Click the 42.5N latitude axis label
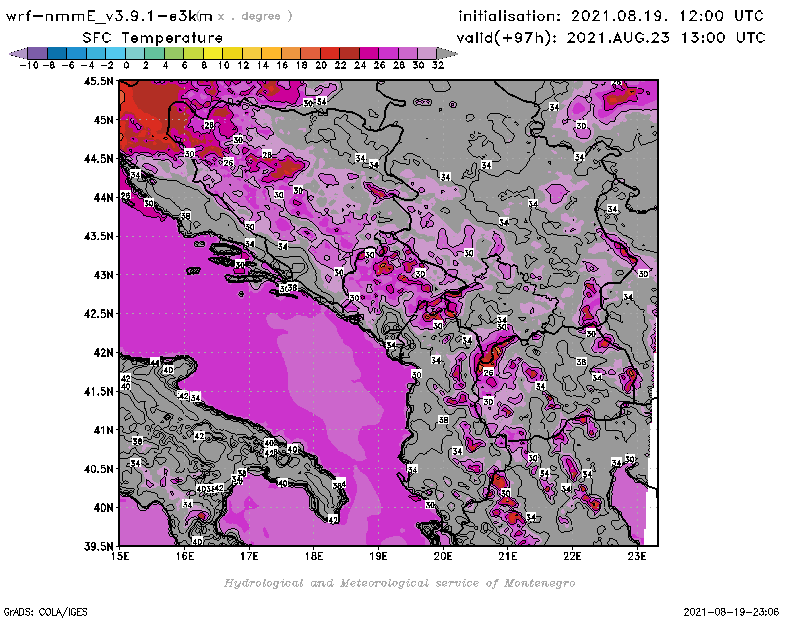 [98, 314]
